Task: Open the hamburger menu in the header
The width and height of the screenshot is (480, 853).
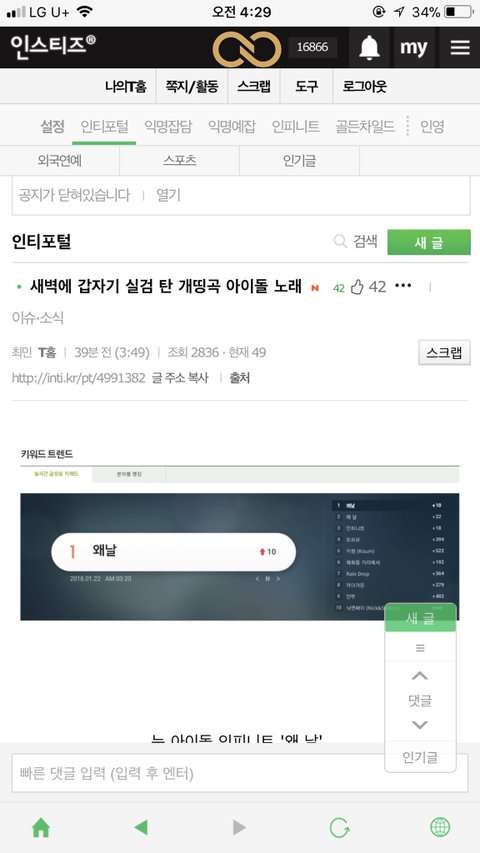Action: [x=460, y=47]
